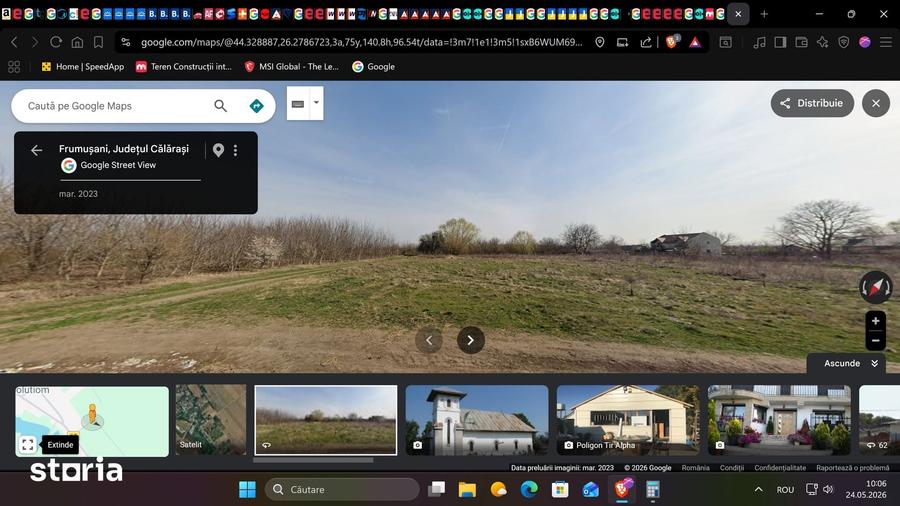The height and width of the screenshot is (506, 900).
Task: Open the music note toolbar icon
Action: coord(759,42)
